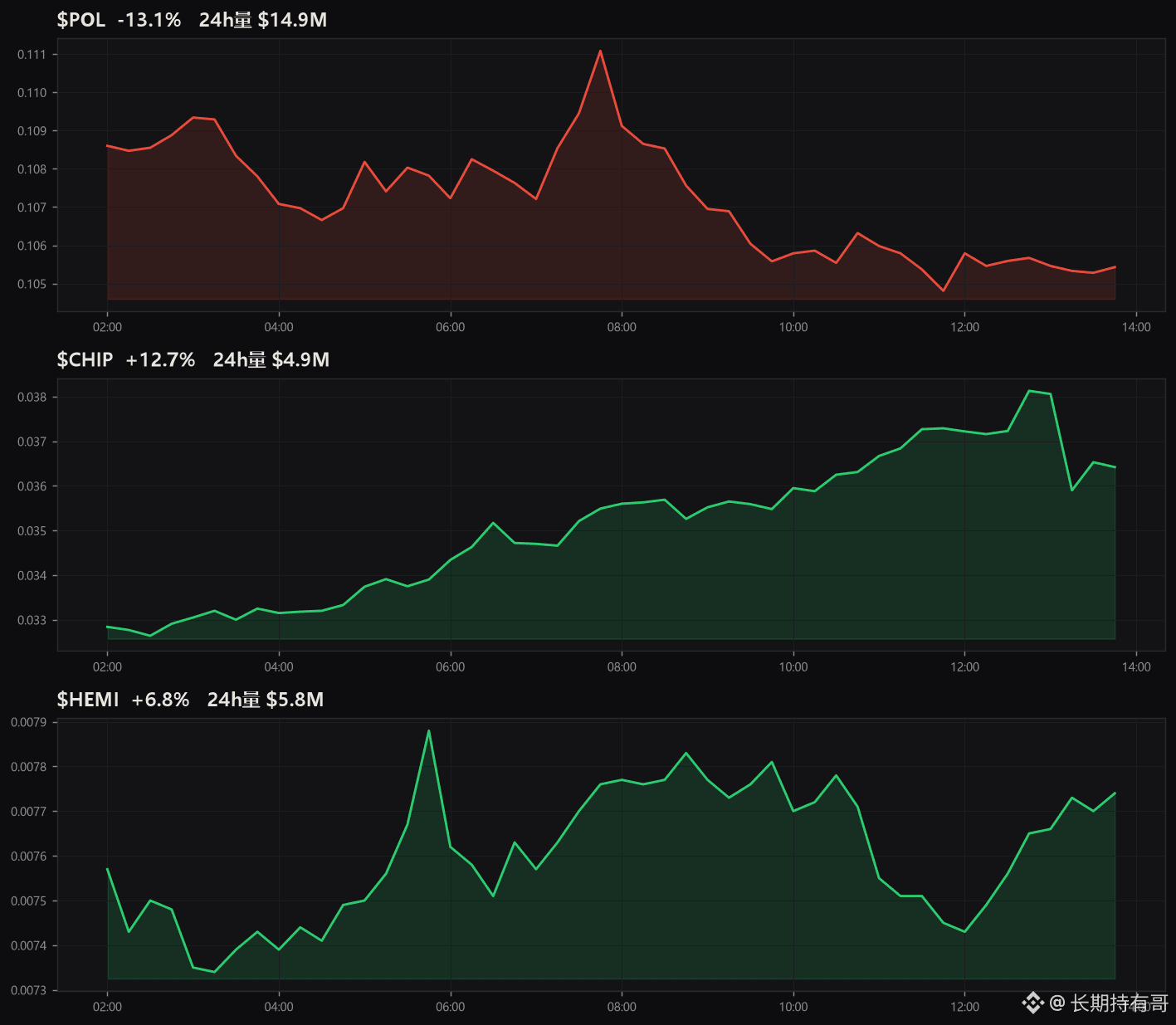
Task: Click the 0.108 price axis label
Action: point(32,169)
